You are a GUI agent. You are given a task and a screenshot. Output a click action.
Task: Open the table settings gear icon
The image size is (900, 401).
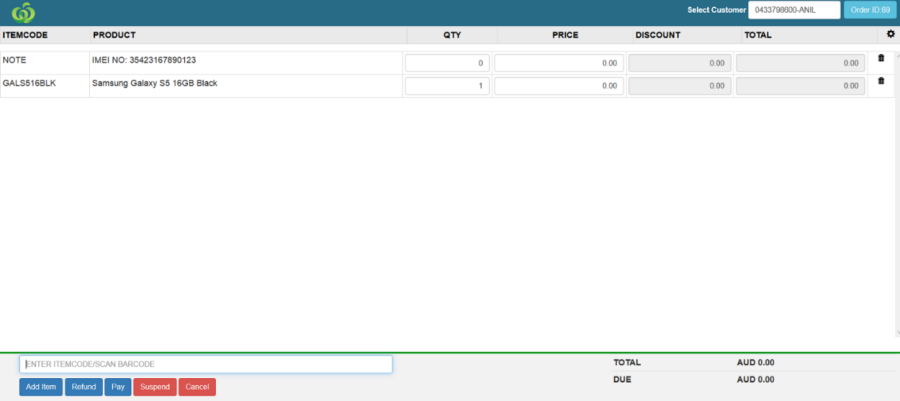tap(891, 35)
